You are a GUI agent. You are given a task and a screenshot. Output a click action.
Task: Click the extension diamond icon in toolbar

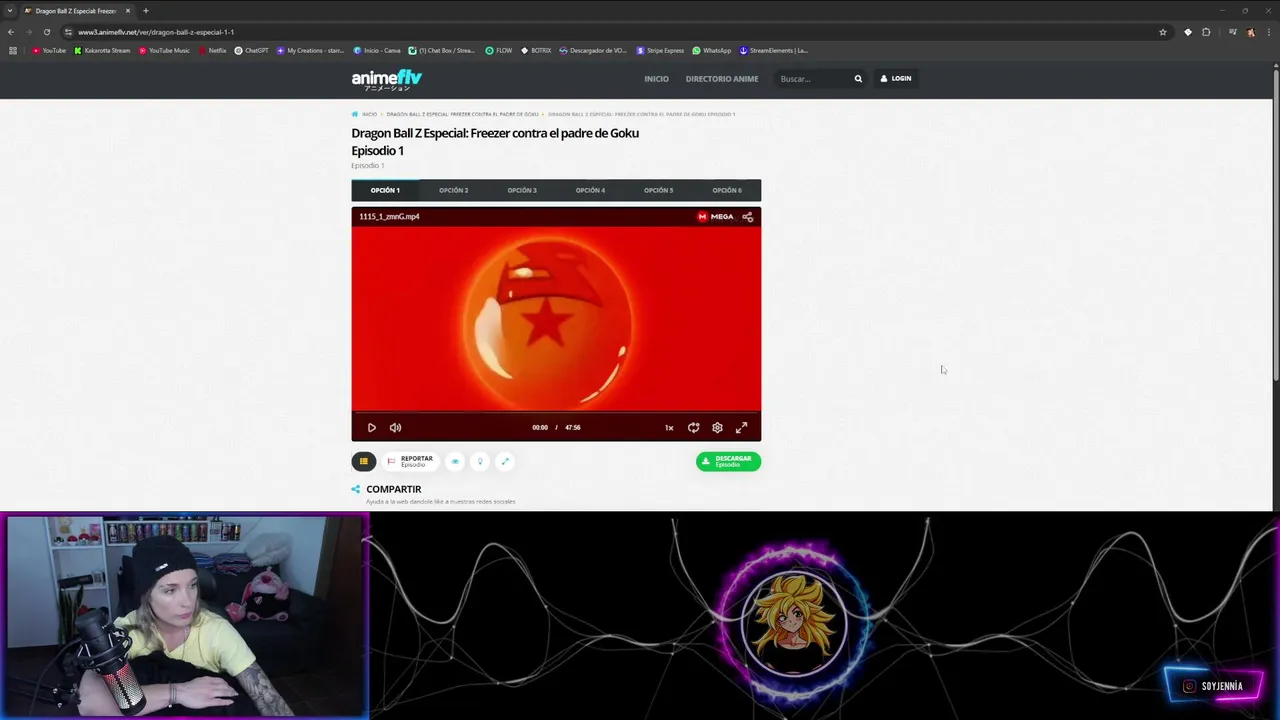[1188, 32]
